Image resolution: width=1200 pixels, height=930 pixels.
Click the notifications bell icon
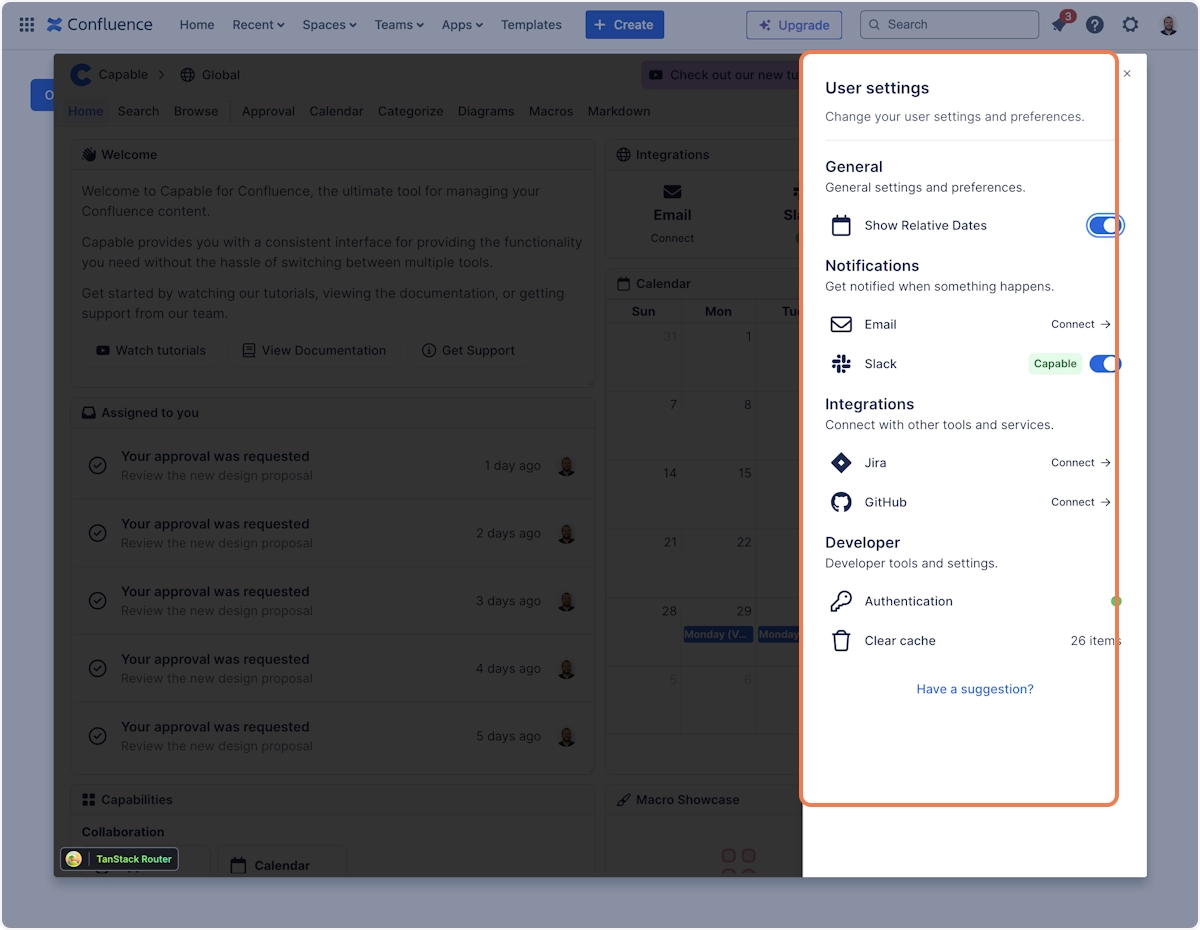(1060, 25)
